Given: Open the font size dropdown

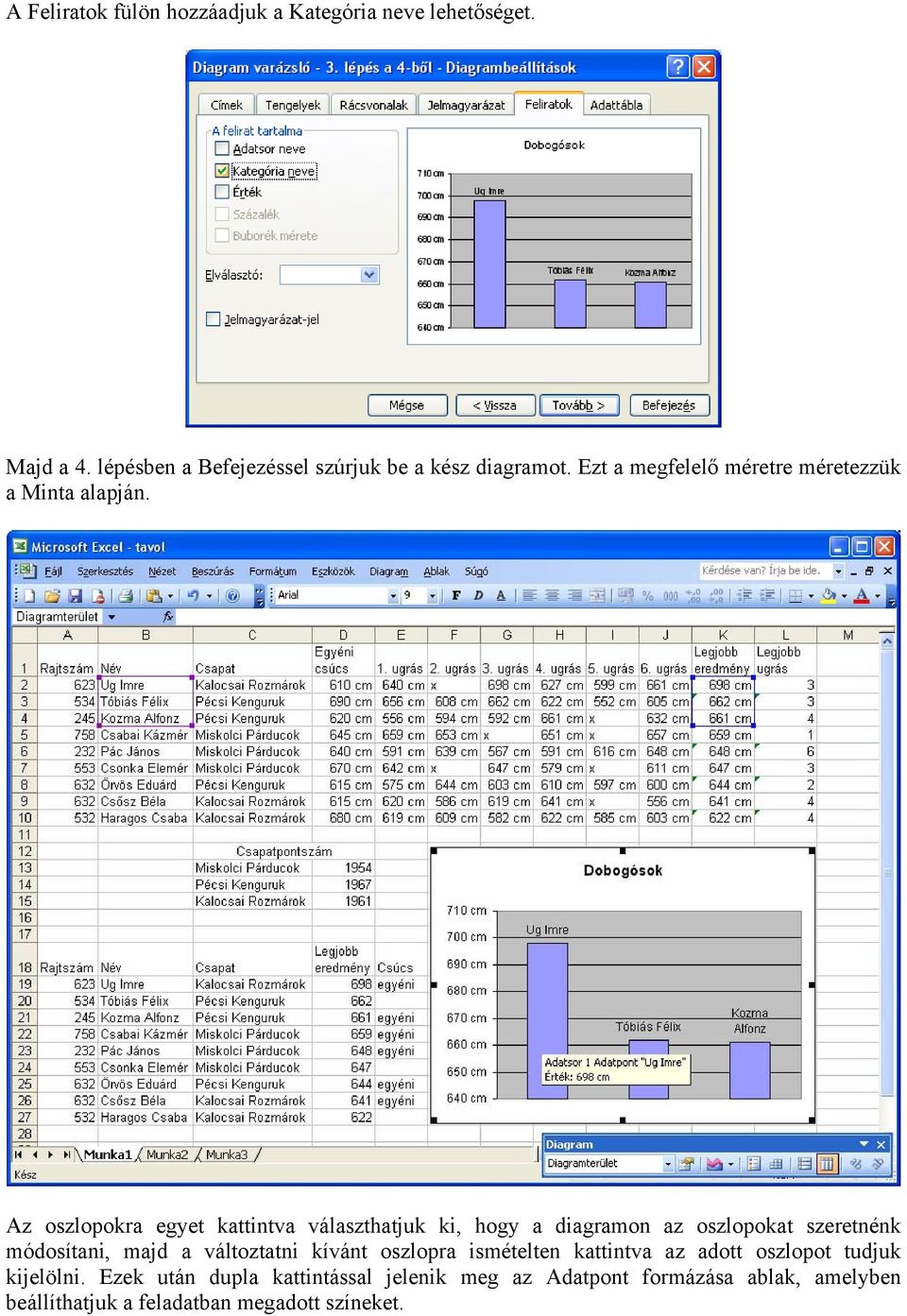Looking at the screenshot, I should [x=433, y=595].
